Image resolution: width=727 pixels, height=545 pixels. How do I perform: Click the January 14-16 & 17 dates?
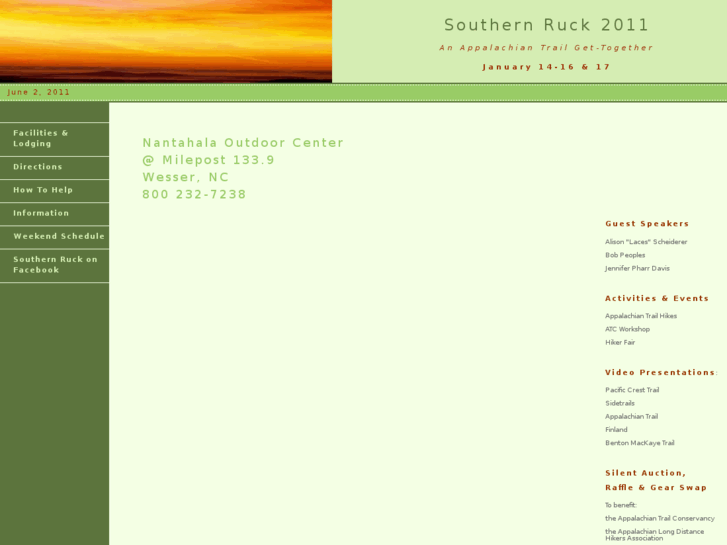click(x=546, y=67)
